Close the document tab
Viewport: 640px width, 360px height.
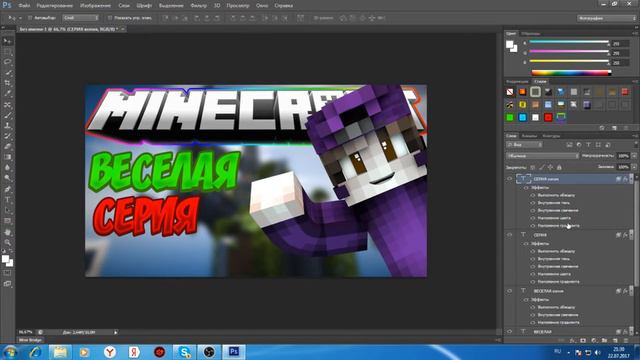pos(122,29)
